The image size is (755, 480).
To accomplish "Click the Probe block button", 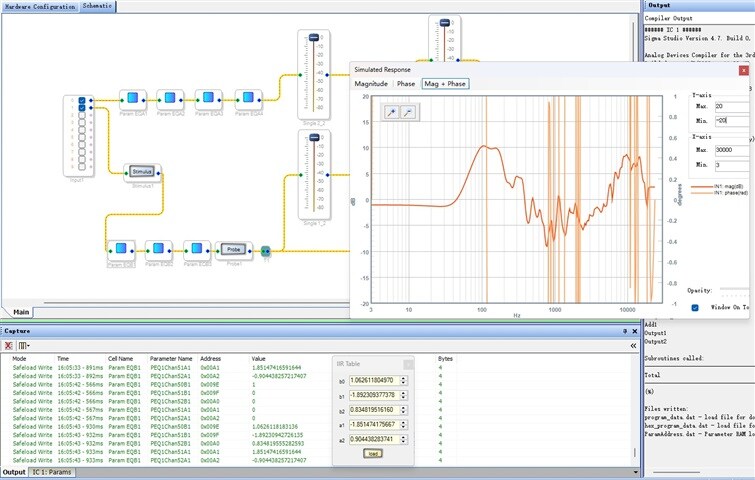I will [x=234, y=249].
